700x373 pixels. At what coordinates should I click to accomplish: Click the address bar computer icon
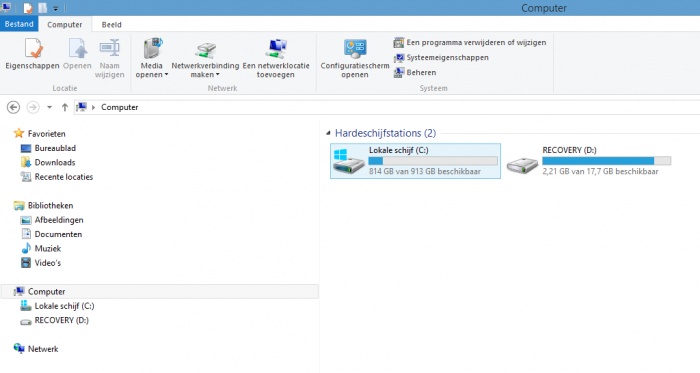[81, 107]
